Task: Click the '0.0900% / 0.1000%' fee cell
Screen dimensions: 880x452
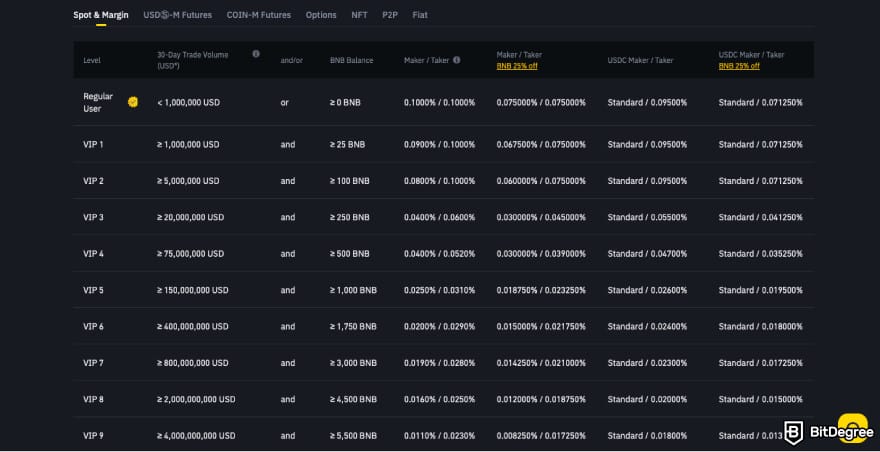Action: point(439,144)
